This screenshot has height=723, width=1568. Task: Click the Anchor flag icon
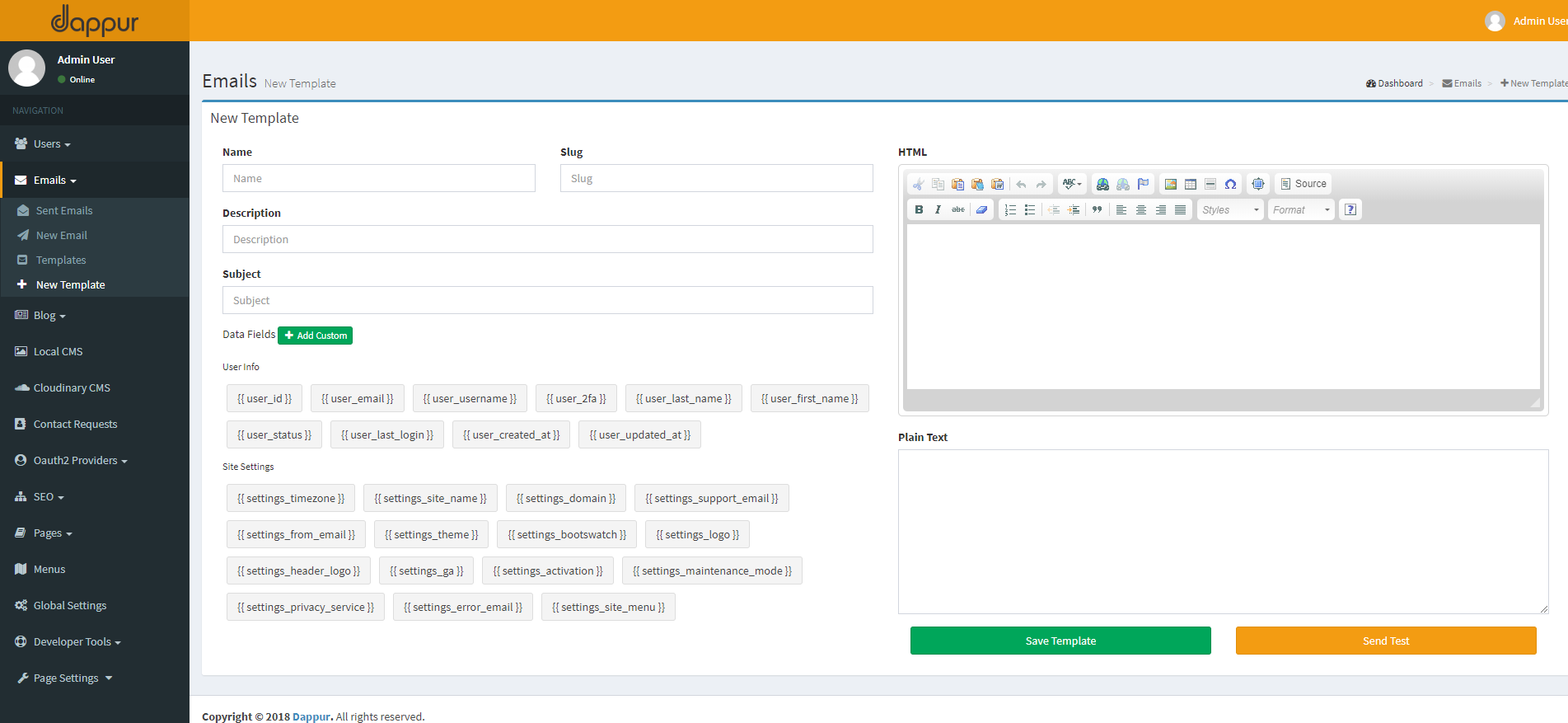tap(1143, 184)
